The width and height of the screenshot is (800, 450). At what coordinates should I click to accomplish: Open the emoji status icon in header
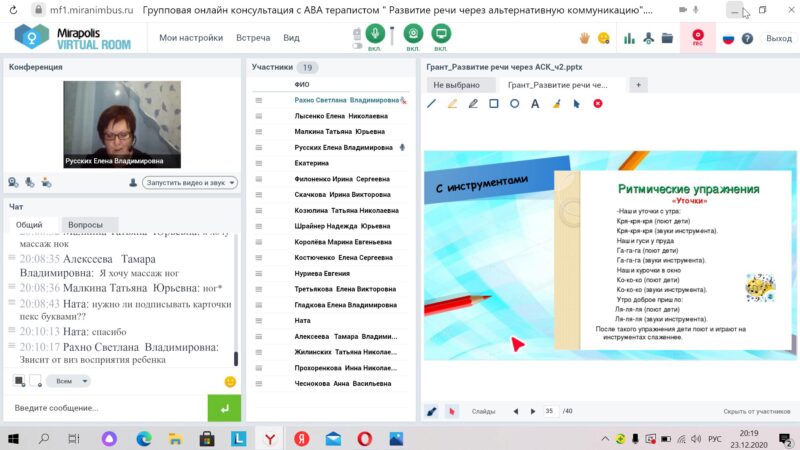[x=604, y=38]
